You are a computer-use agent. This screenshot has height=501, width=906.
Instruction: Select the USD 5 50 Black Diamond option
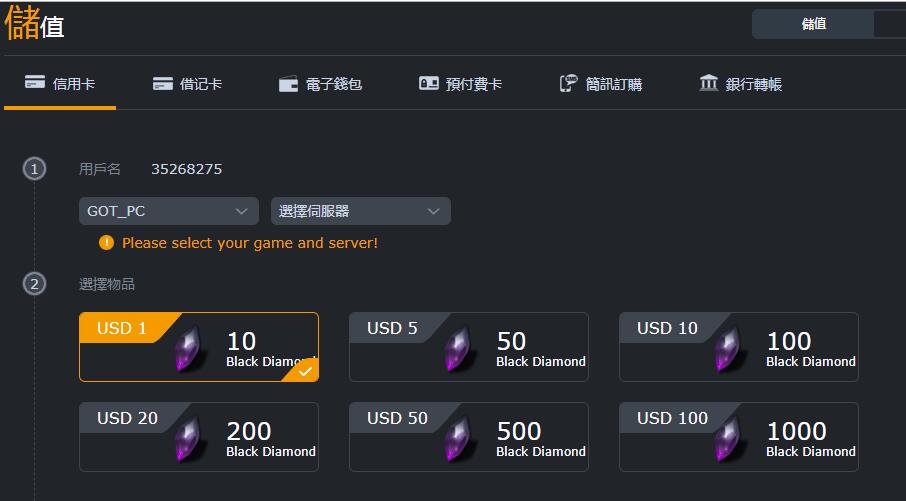[469, 347]
